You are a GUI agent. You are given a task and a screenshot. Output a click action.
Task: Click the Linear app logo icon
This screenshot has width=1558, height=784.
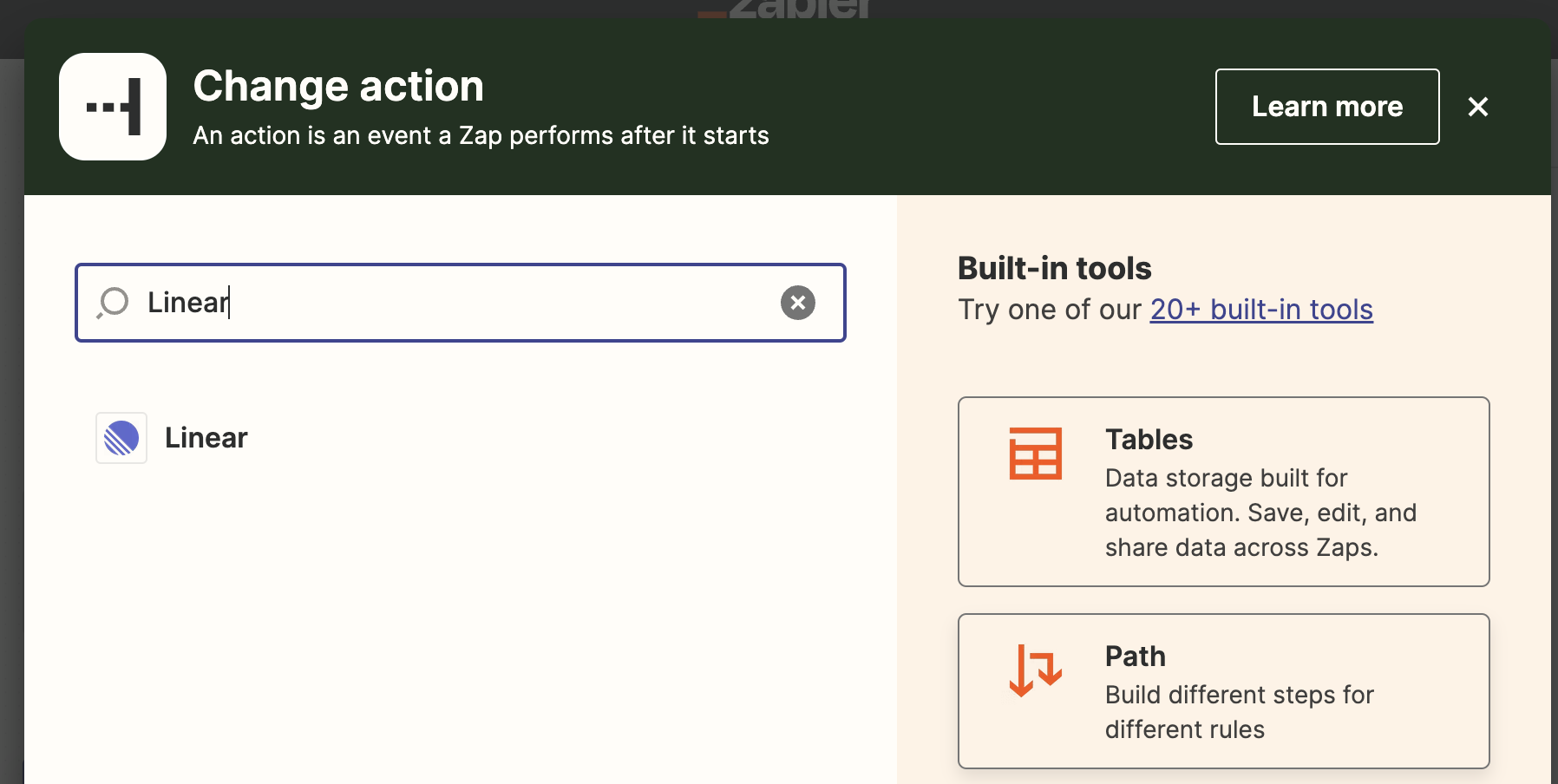tap(121, 438)
